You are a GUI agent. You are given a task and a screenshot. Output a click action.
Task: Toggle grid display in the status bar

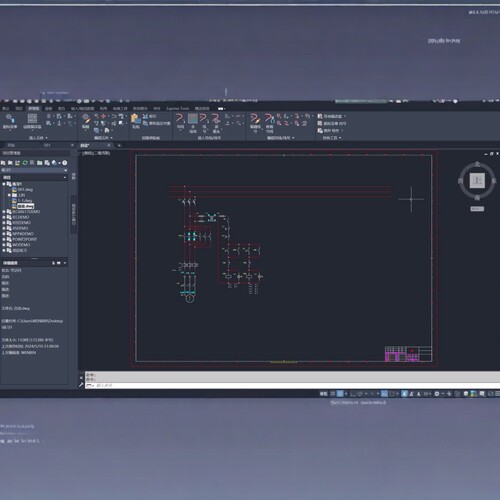pos(332,394)
